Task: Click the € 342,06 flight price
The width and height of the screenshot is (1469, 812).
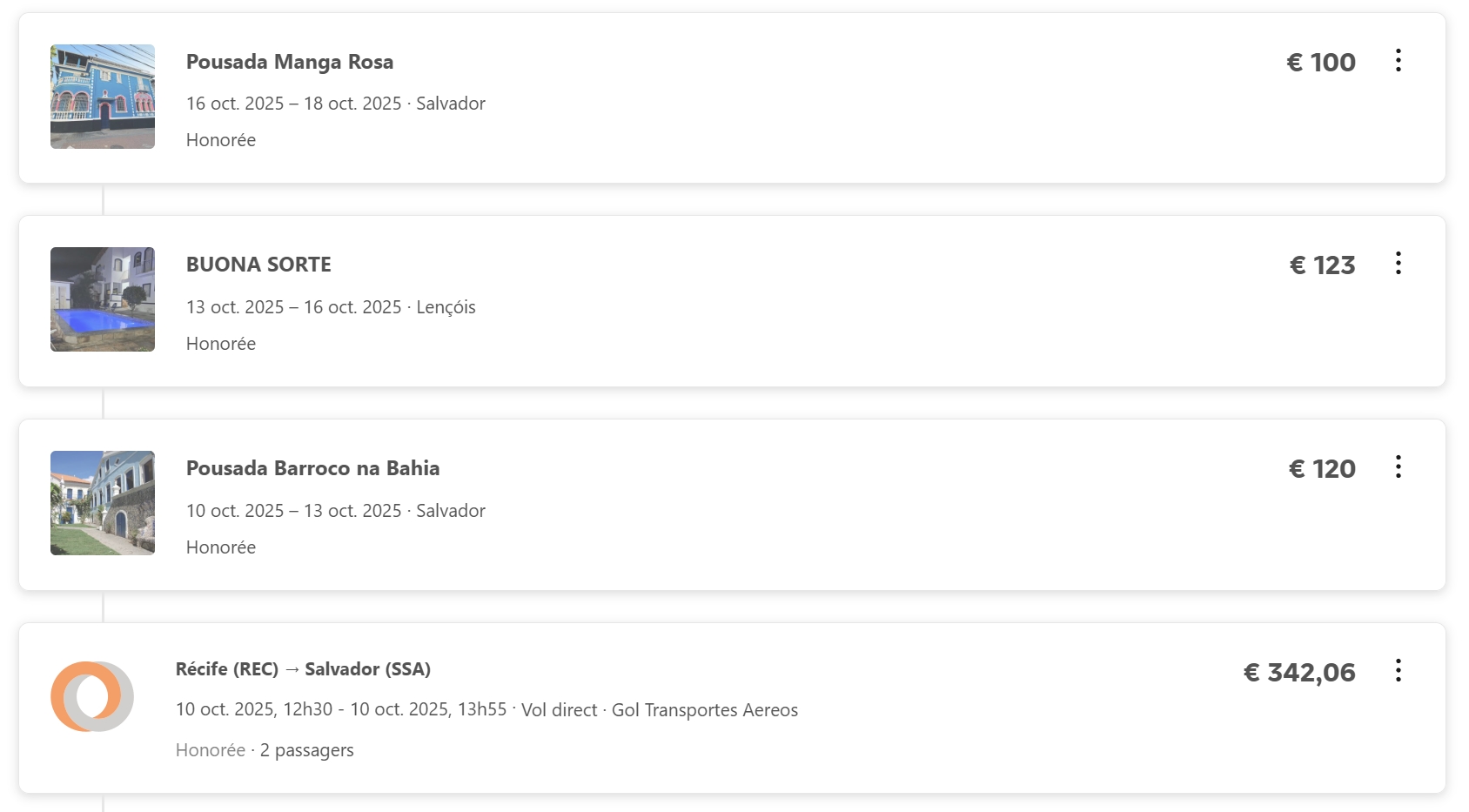Action: pyautogui.click(x=1299, y=673)
